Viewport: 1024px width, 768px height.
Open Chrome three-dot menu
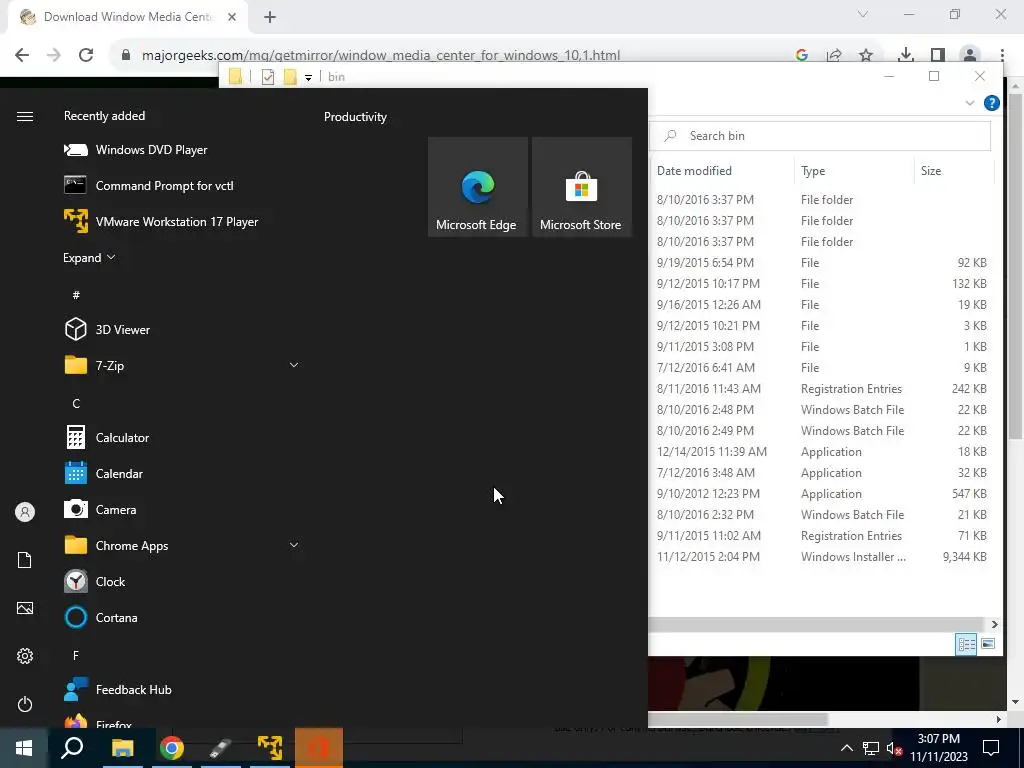click(x=1002, y=55)
